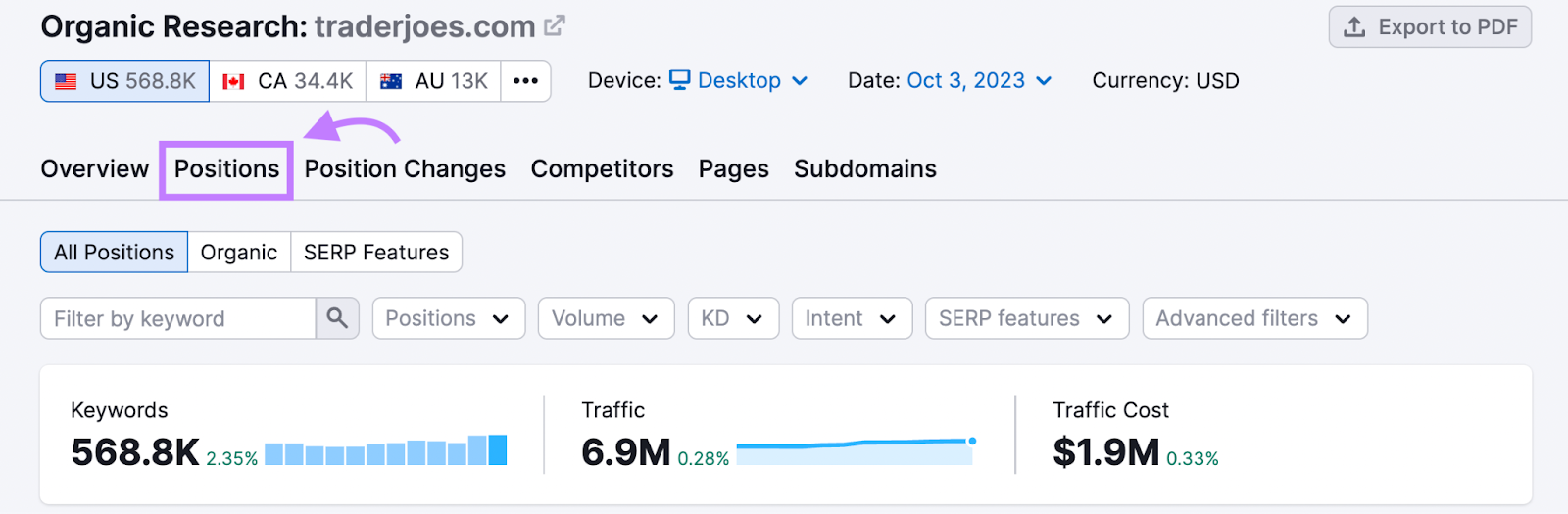Screen dimensions: 1568x514
Task: Click the Traffic trend line chart
Action: pos(856,450)
